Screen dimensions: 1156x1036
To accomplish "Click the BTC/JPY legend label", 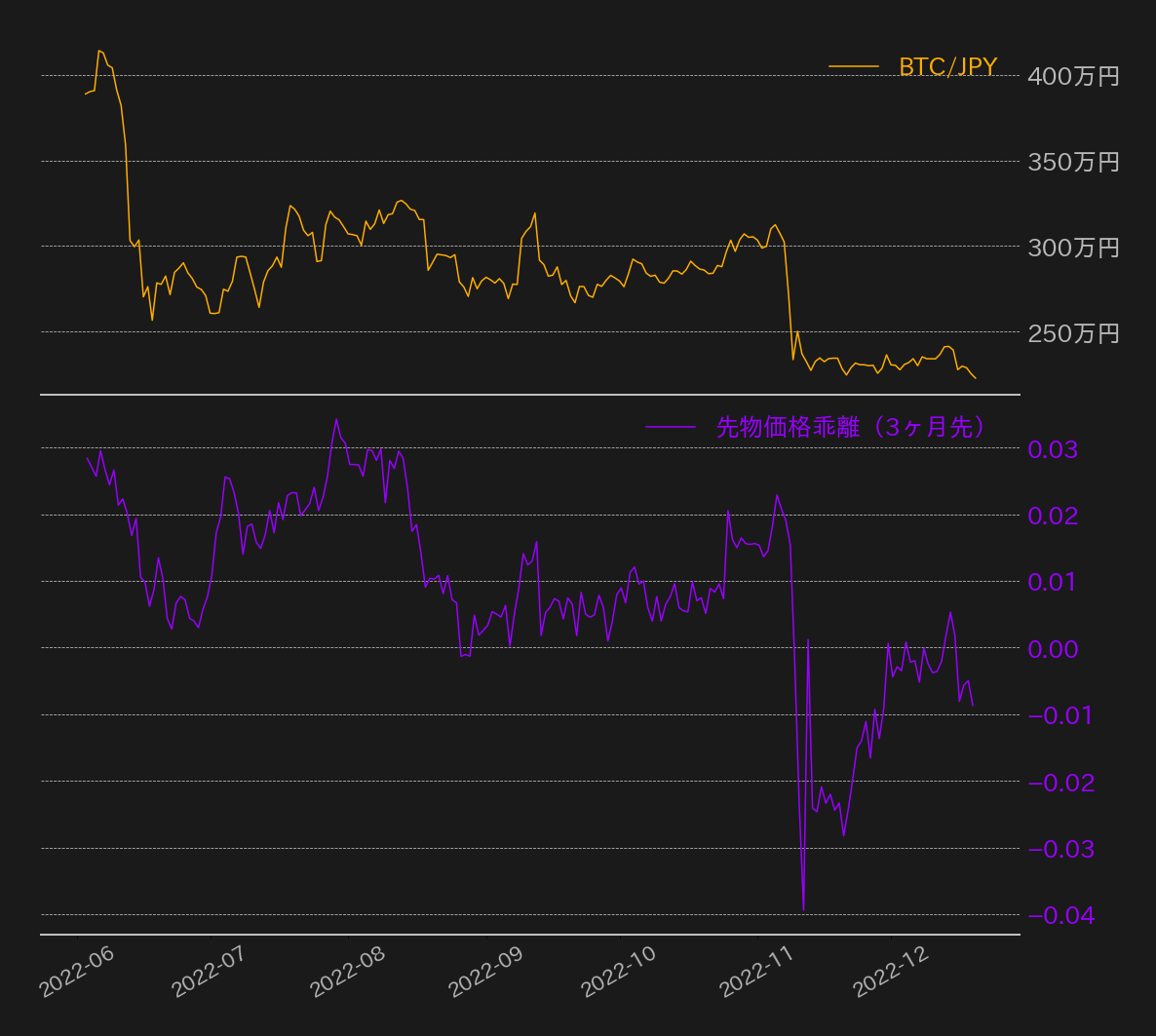I will coord(947,67).
